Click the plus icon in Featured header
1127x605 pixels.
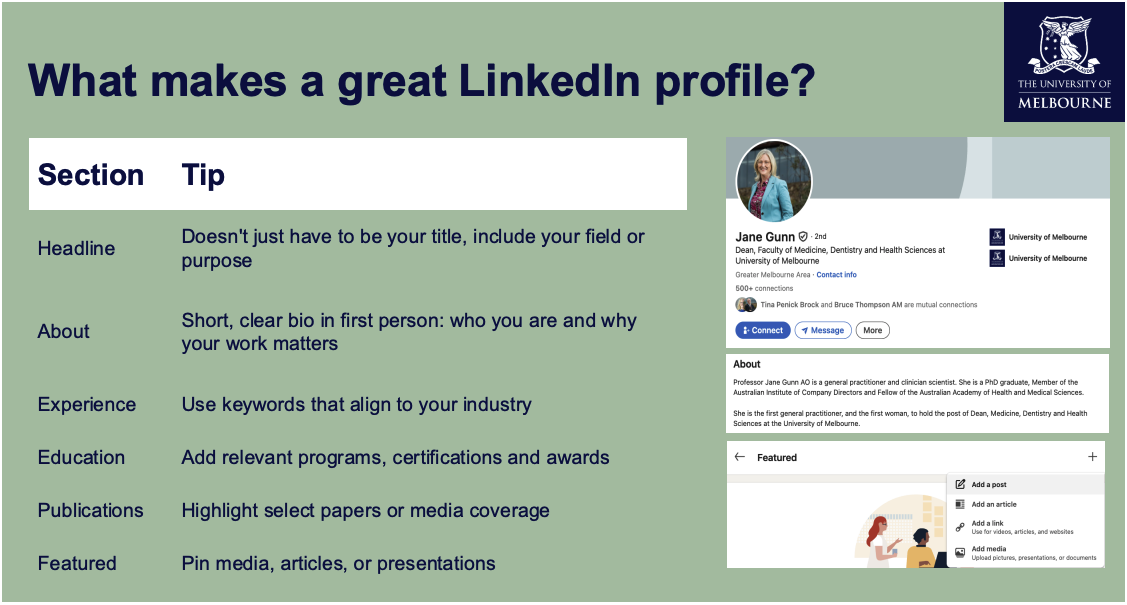tap(1092, 457)
